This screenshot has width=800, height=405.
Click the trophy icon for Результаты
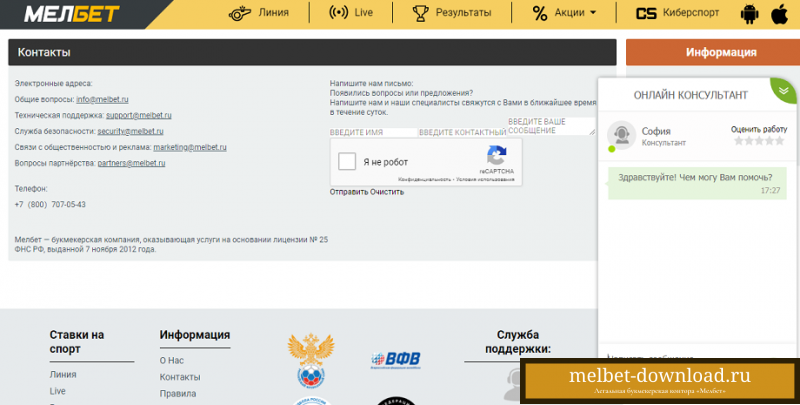pyautogui.click(x=420, y=13)
